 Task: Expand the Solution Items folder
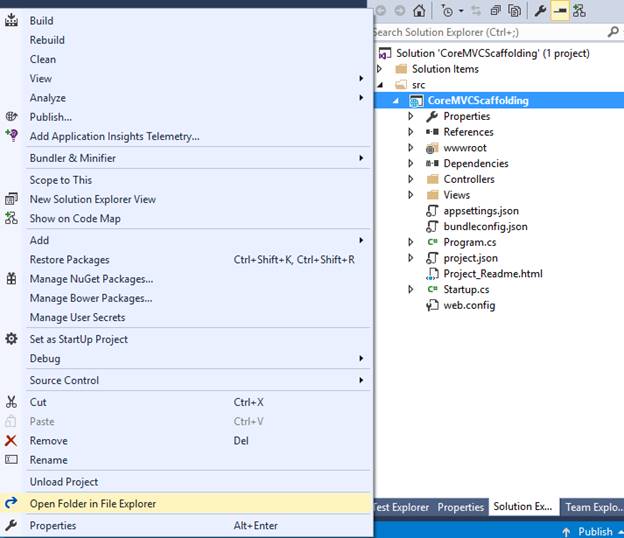pyautogui.click(x=380, y=69)
